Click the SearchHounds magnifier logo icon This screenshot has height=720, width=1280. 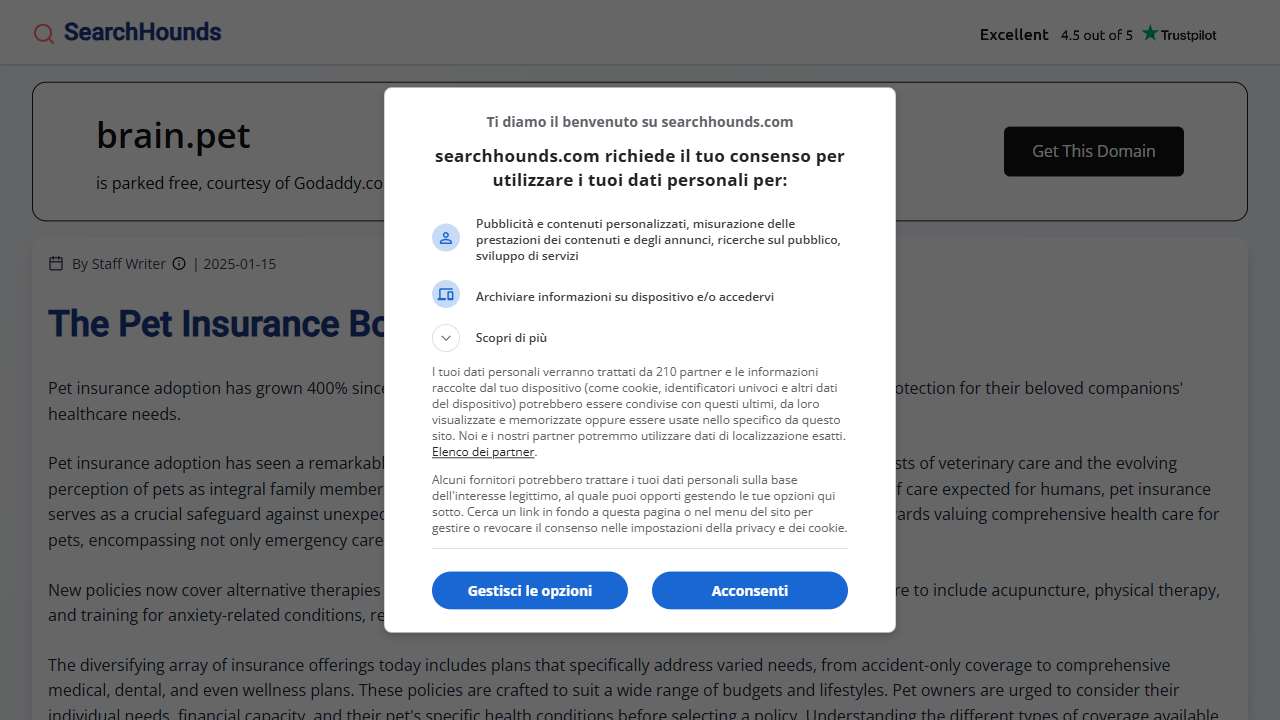point(44,34)
